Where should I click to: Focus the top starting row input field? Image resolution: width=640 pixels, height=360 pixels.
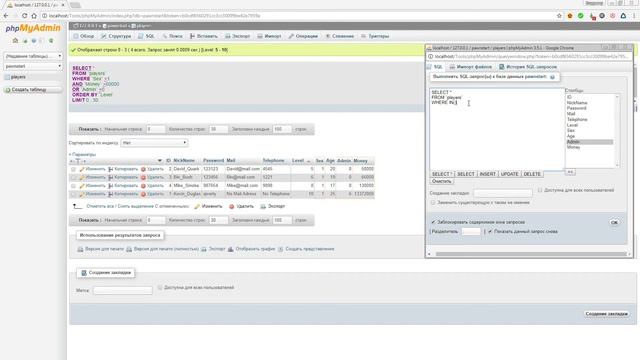(156, 129)
